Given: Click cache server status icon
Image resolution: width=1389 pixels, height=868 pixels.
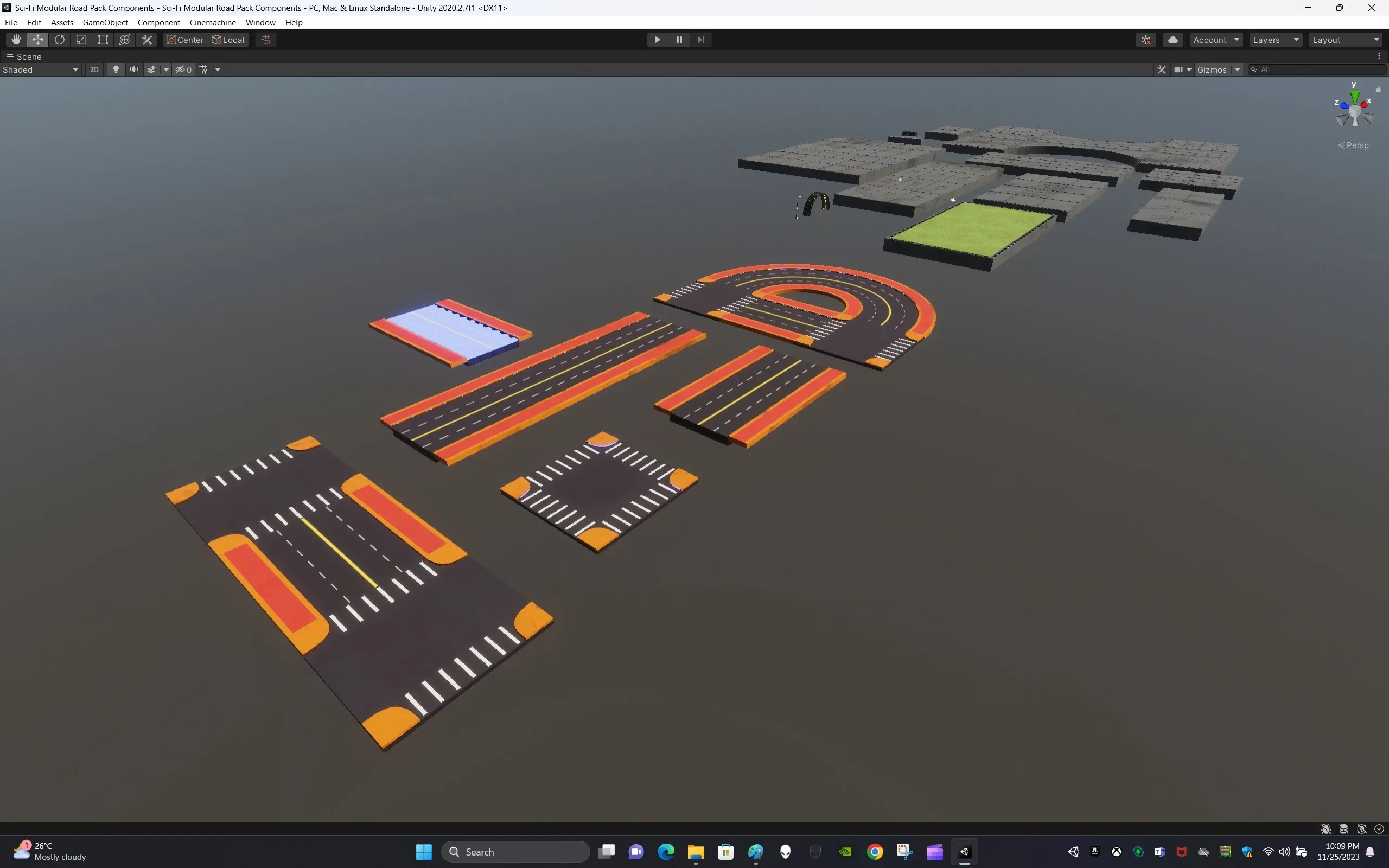Looking at the screenshot, I should pyautogui.click(x=1343, y=829).
